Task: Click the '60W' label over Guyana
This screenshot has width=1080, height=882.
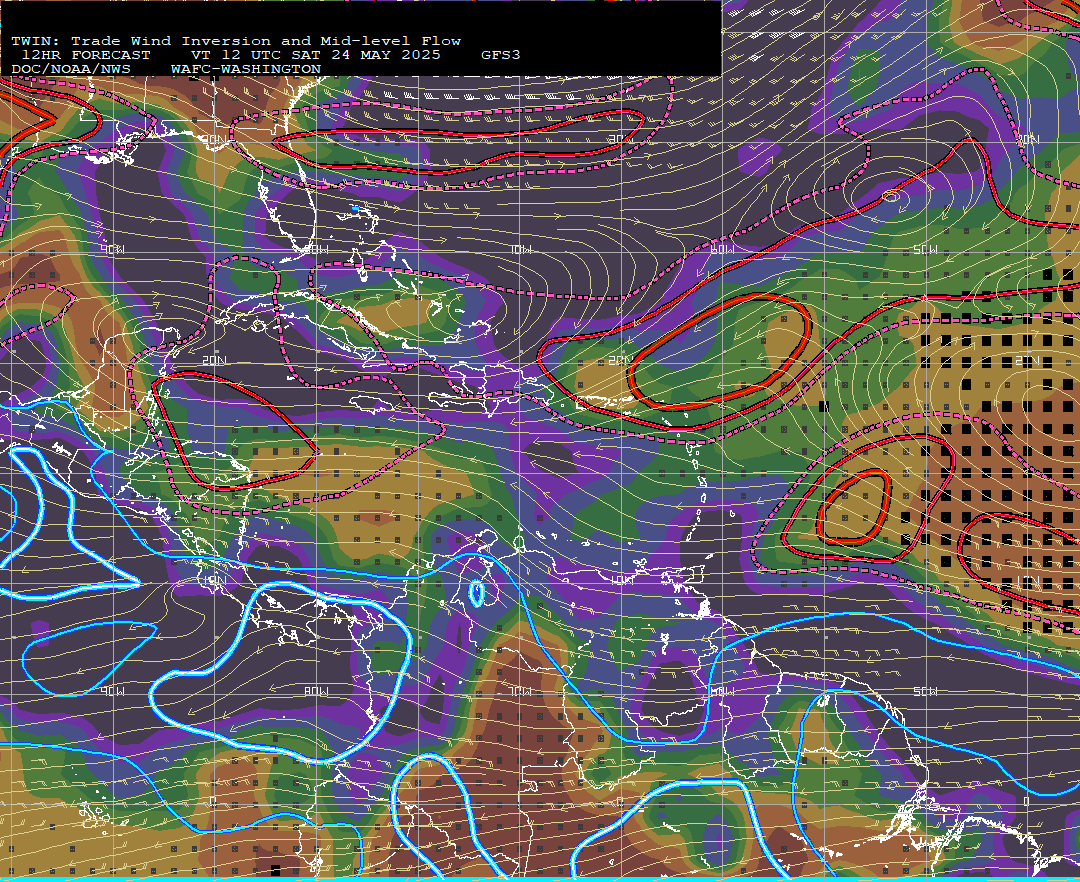Action: (x=722, y=691)
